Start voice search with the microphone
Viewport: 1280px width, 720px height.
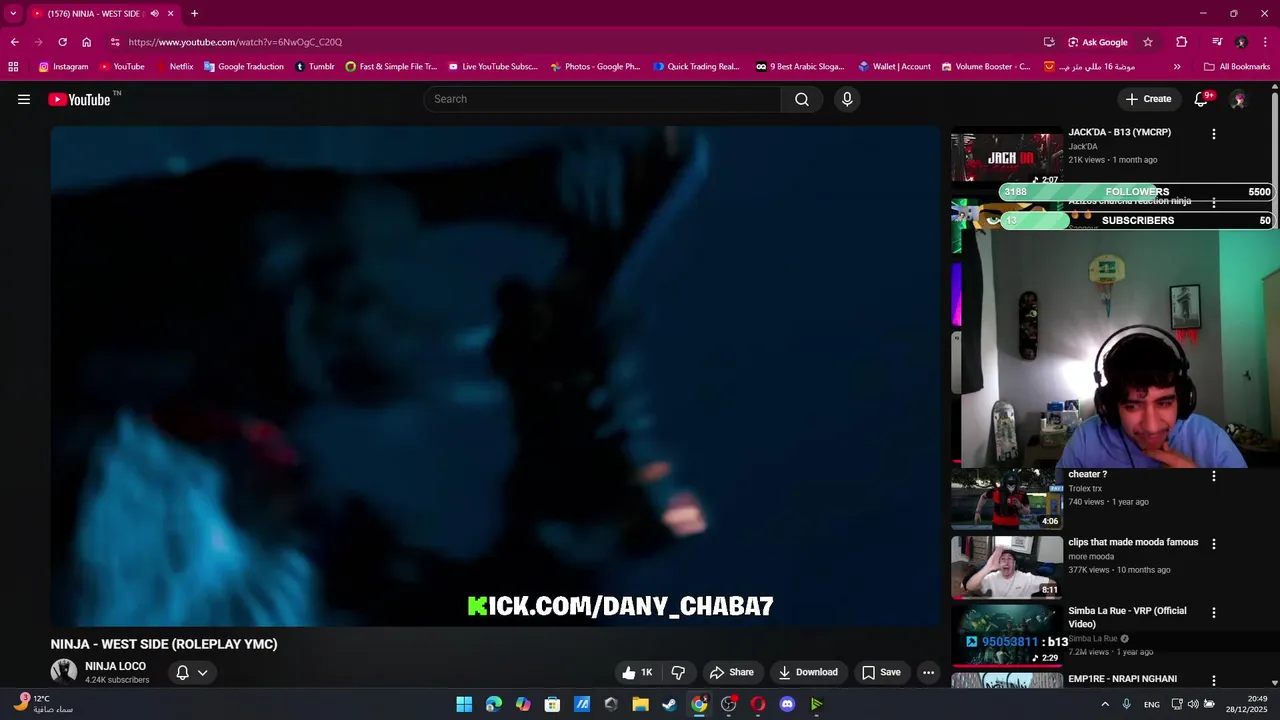pos(847,99)
